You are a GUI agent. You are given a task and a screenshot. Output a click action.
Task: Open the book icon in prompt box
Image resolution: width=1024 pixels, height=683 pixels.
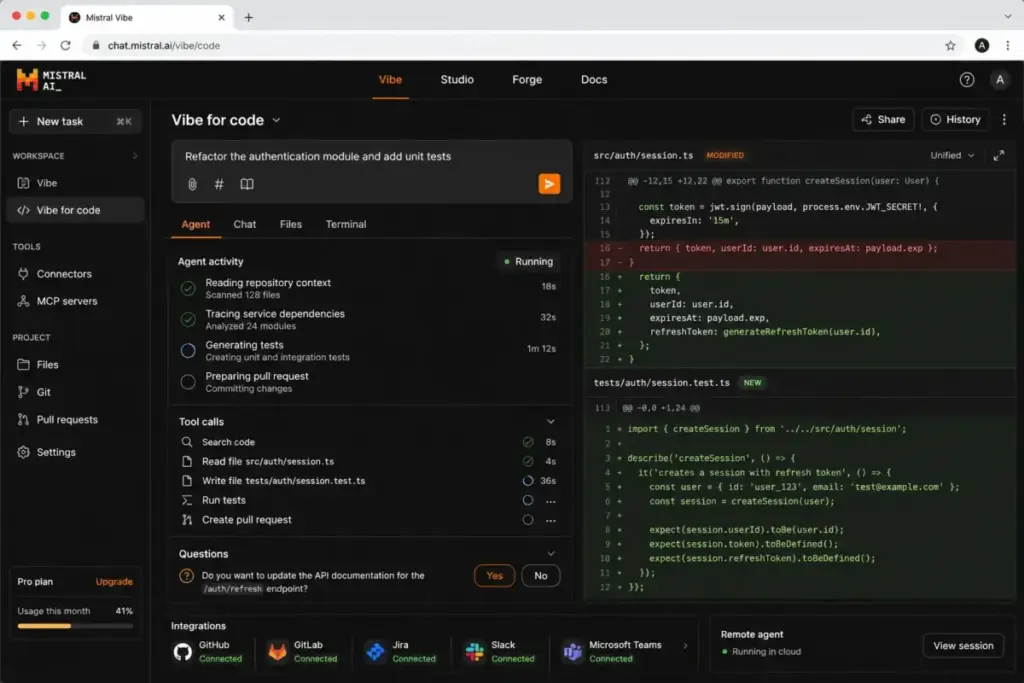(x=247, y=184)
